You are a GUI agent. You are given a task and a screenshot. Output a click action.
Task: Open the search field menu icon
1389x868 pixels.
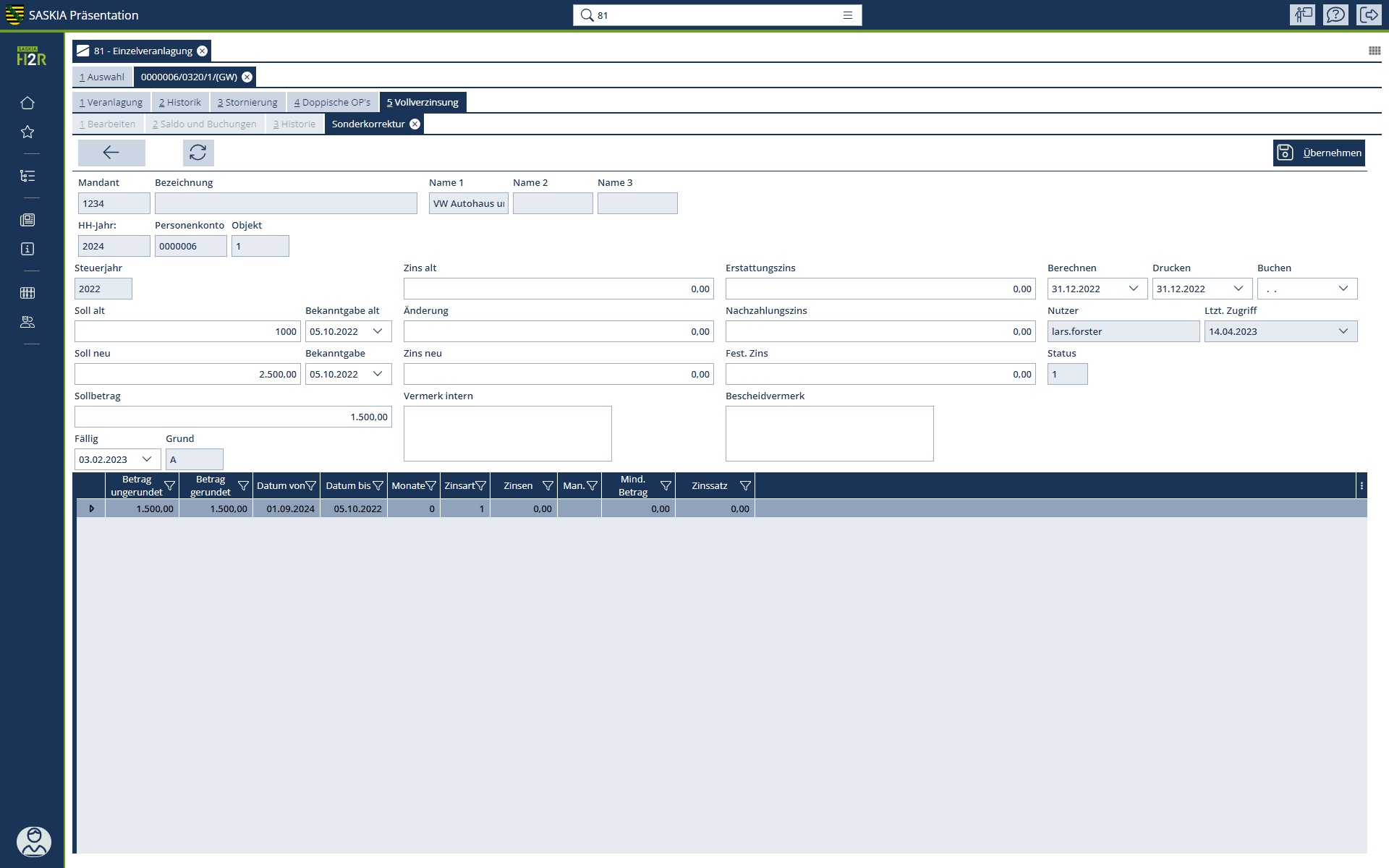848,15
